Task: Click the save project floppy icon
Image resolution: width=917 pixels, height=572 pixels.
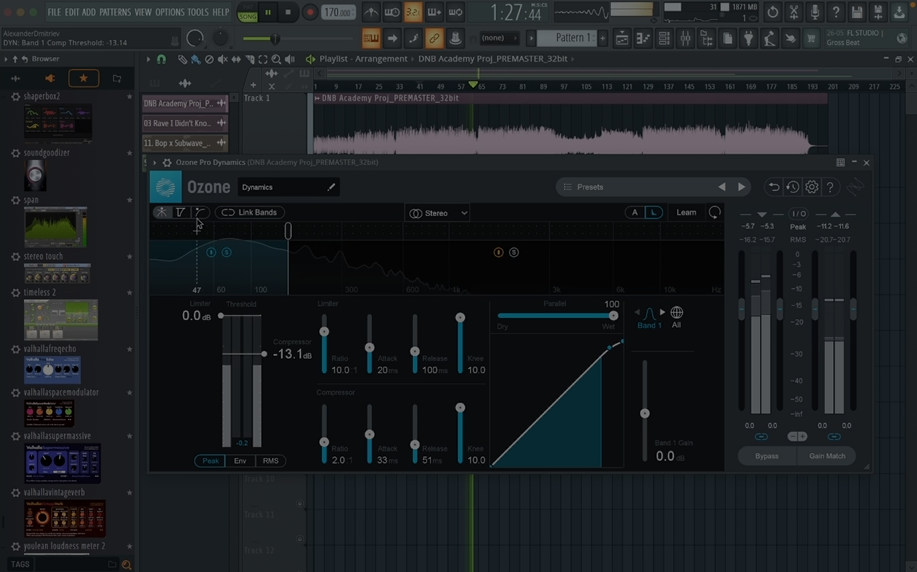Action: (857, 12)
